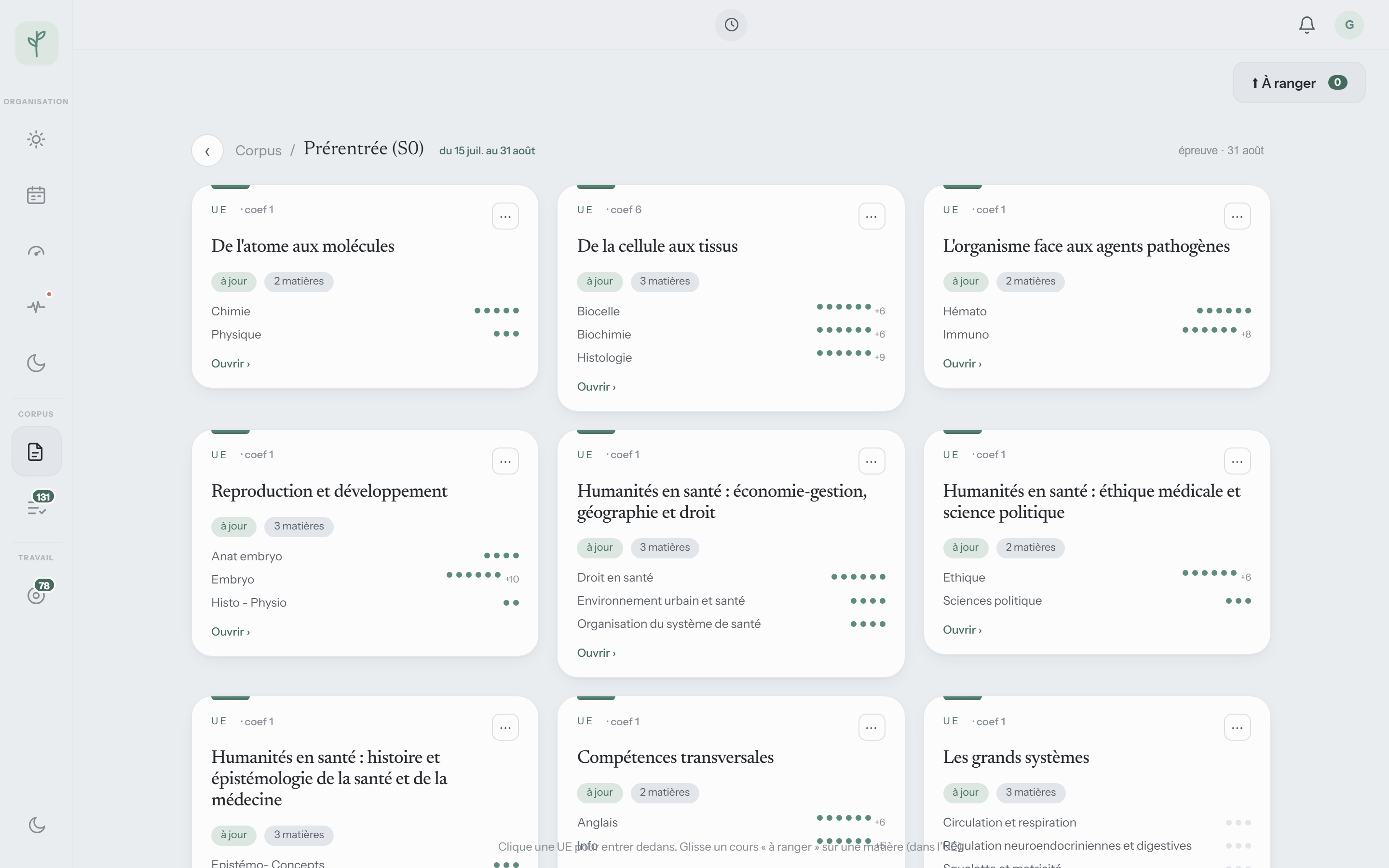1389x868 pixels.
Task: Select the Histologie subject row
Action: click(x=731, y=357)
